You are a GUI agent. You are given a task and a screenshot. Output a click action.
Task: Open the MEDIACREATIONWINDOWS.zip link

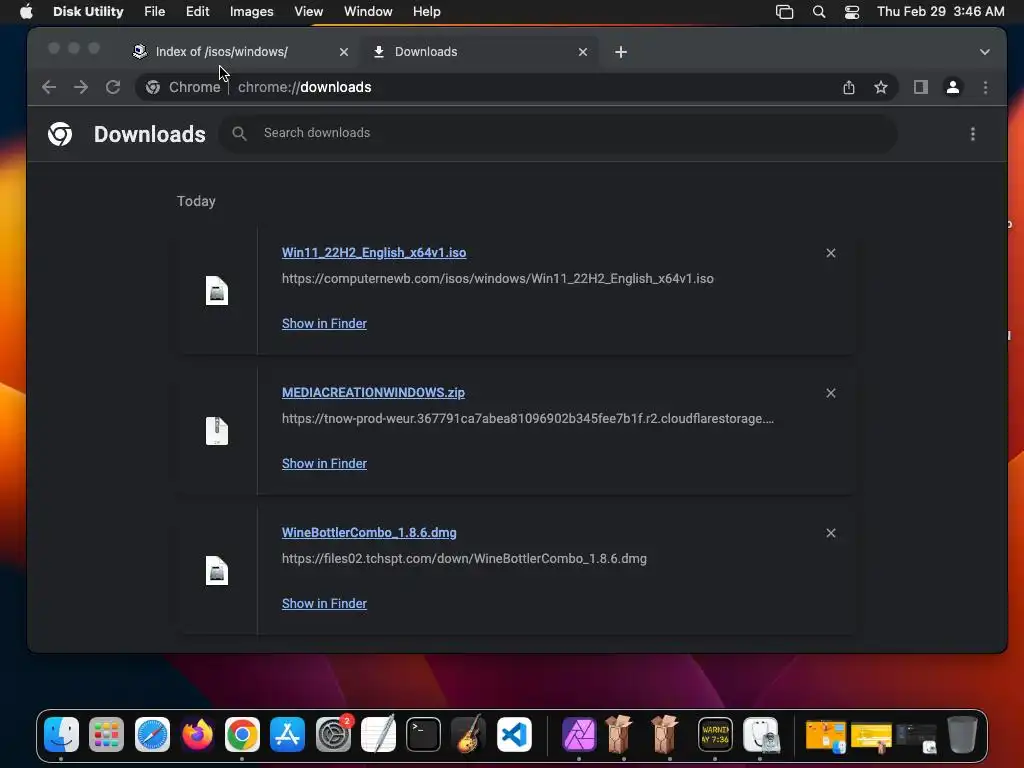374,392
